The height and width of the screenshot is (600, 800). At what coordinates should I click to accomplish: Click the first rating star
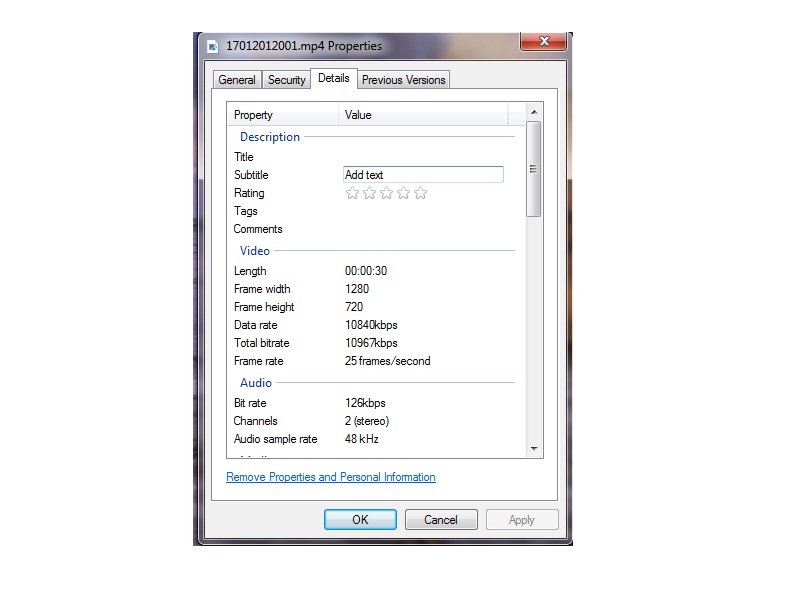(x=352, y=193)
